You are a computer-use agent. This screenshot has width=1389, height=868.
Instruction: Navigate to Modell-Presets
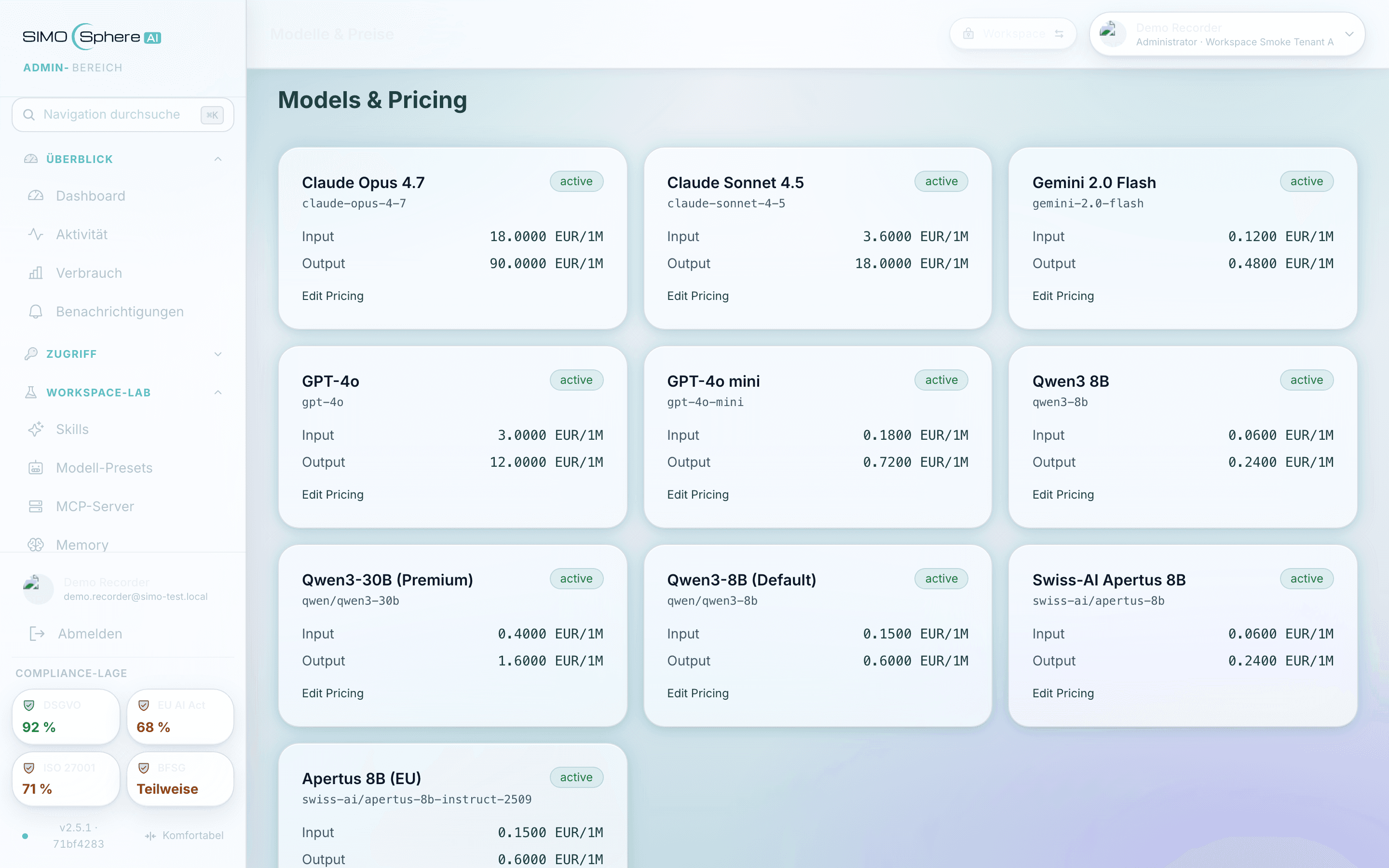(x=123, y=467)
